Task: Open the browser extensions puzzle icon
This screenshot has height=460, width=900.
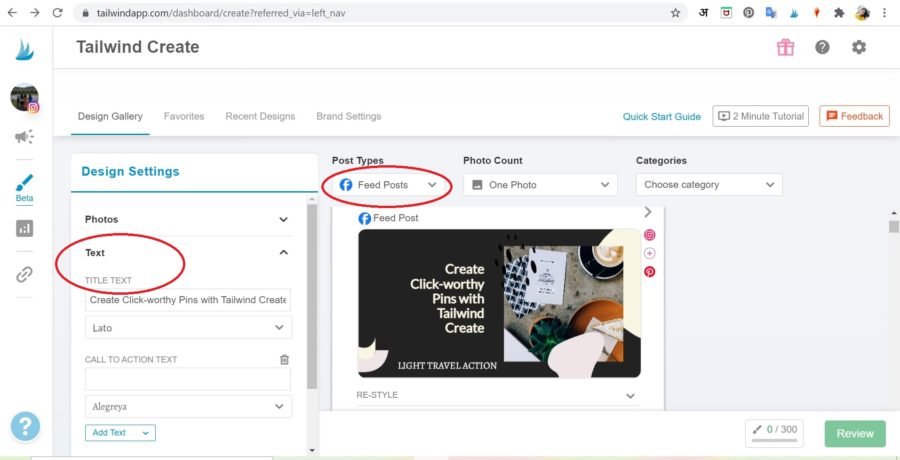Action: [x=839, y=13]
